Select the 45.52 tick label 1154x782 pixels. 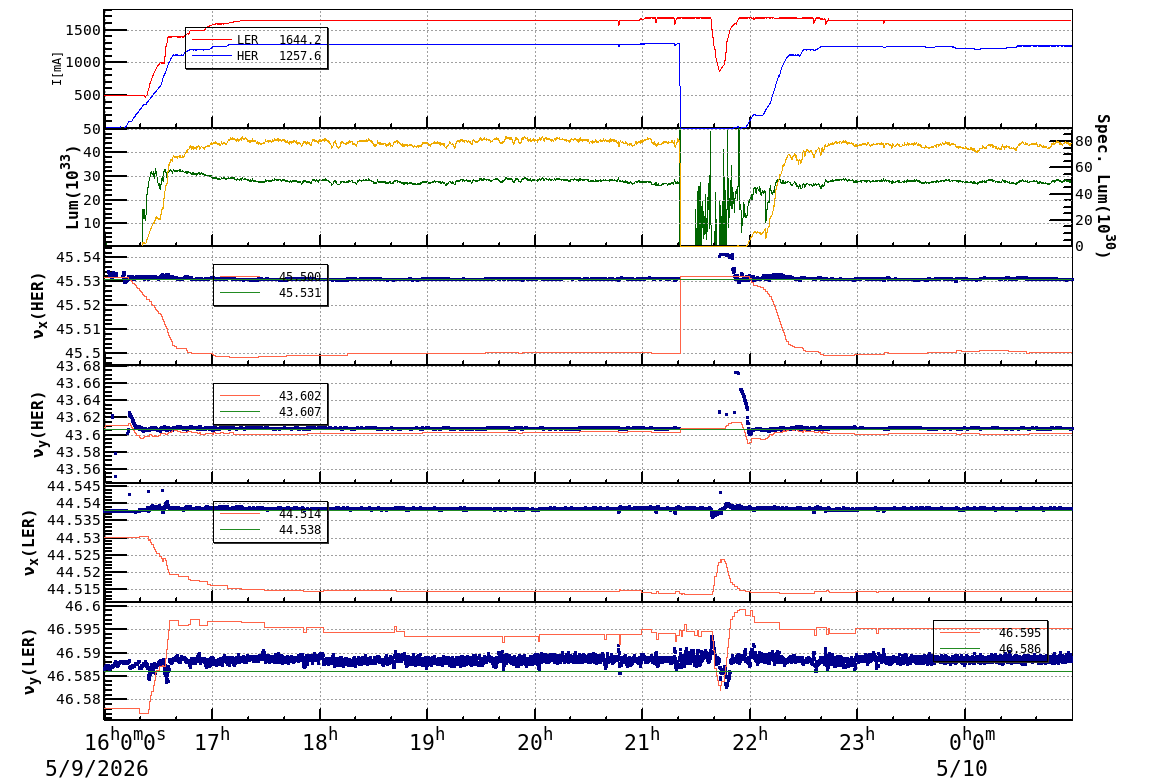point(79,305)
